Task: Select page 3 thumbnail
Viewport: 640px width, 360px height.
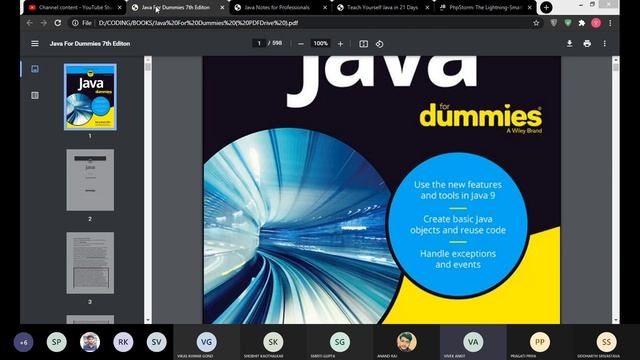Action: pos(90,262)
